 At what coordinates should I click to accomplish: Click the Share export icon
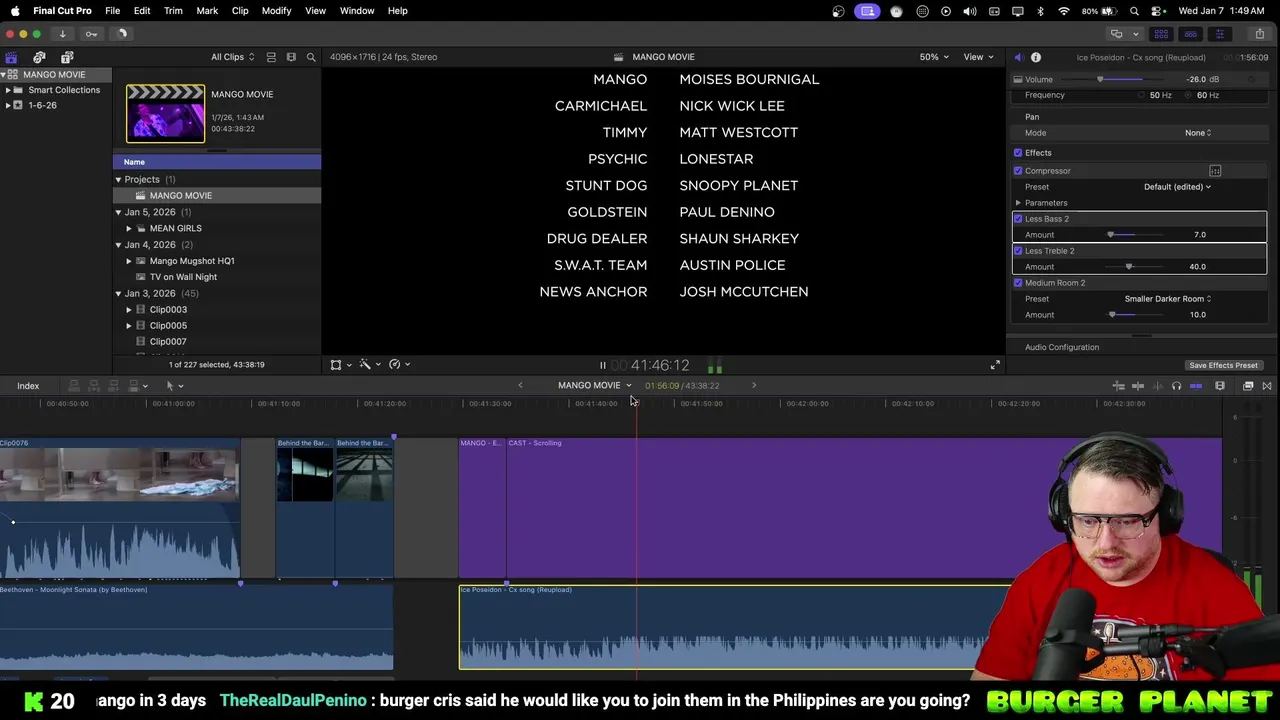point(1259,34)
